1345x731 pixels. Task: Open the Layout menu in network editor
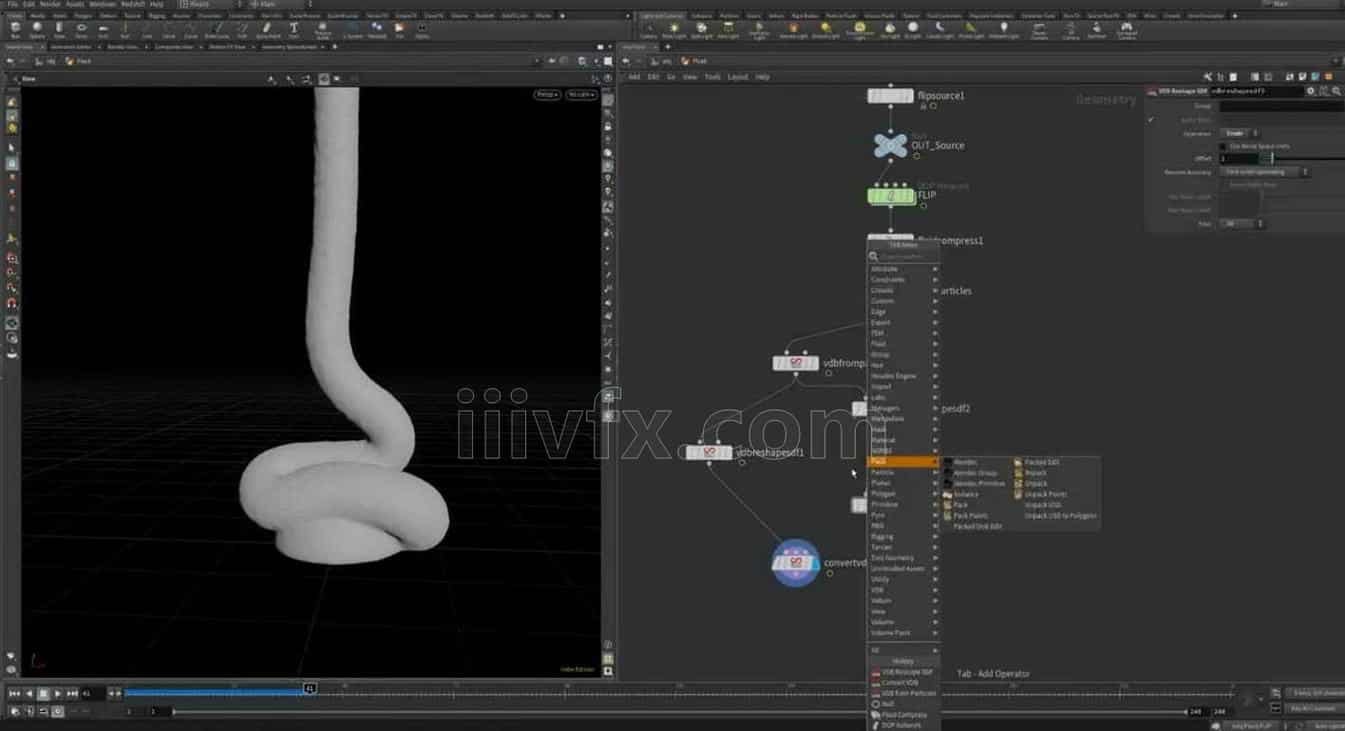click(737, 77)
